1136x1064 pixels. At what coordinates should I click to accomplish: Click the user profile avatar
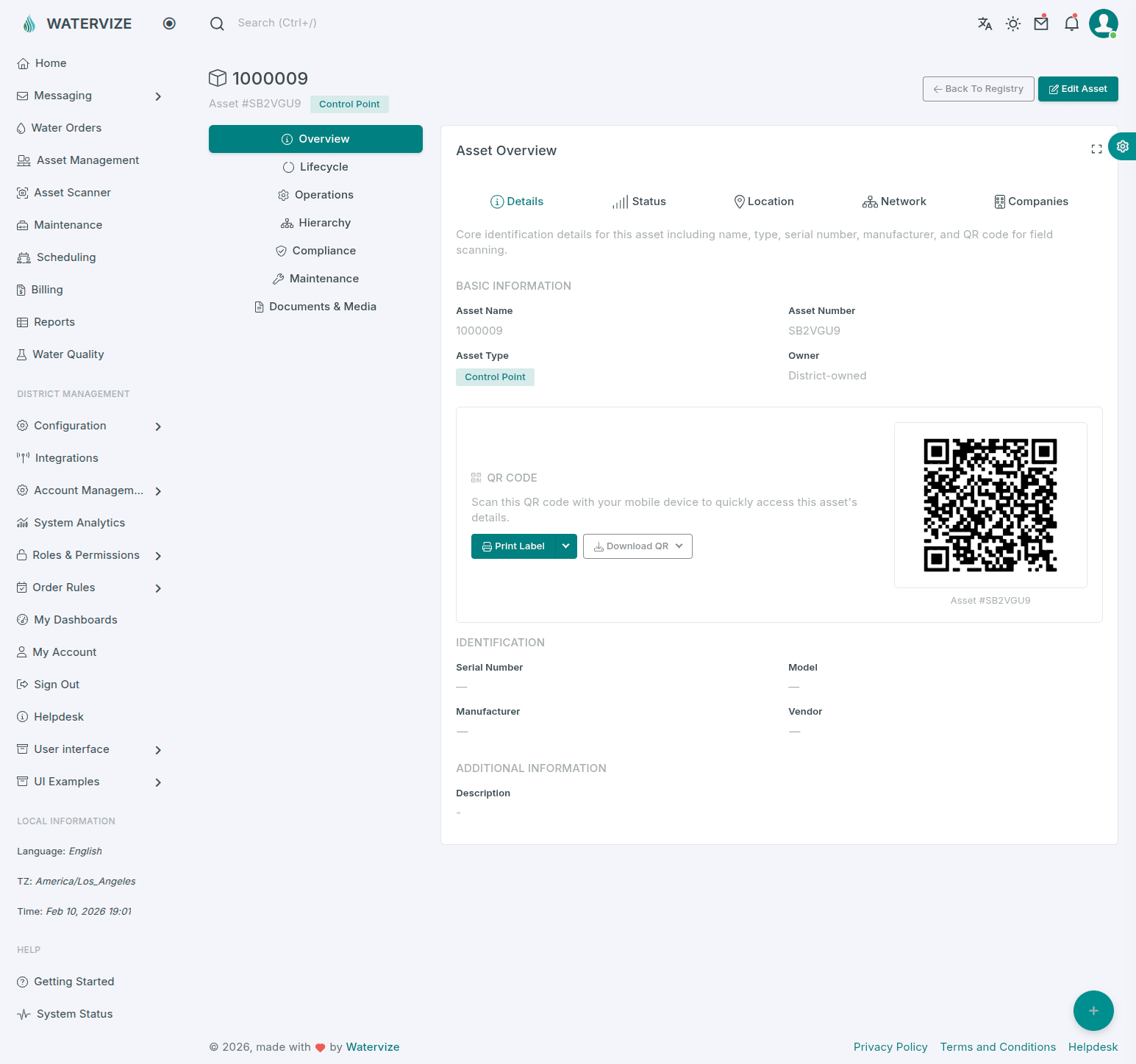coord(1103,24)
